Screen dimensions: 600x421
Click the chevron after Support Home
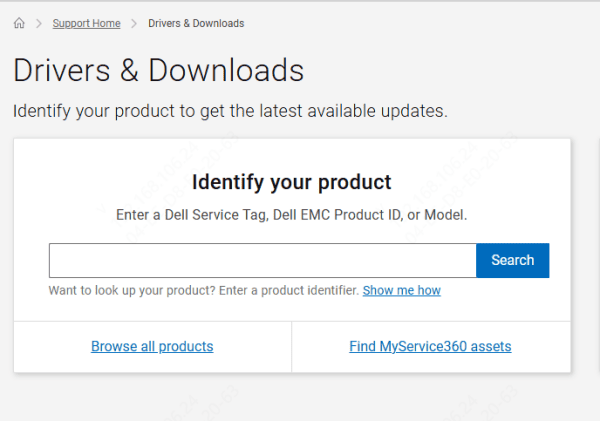tap(134, 23)
